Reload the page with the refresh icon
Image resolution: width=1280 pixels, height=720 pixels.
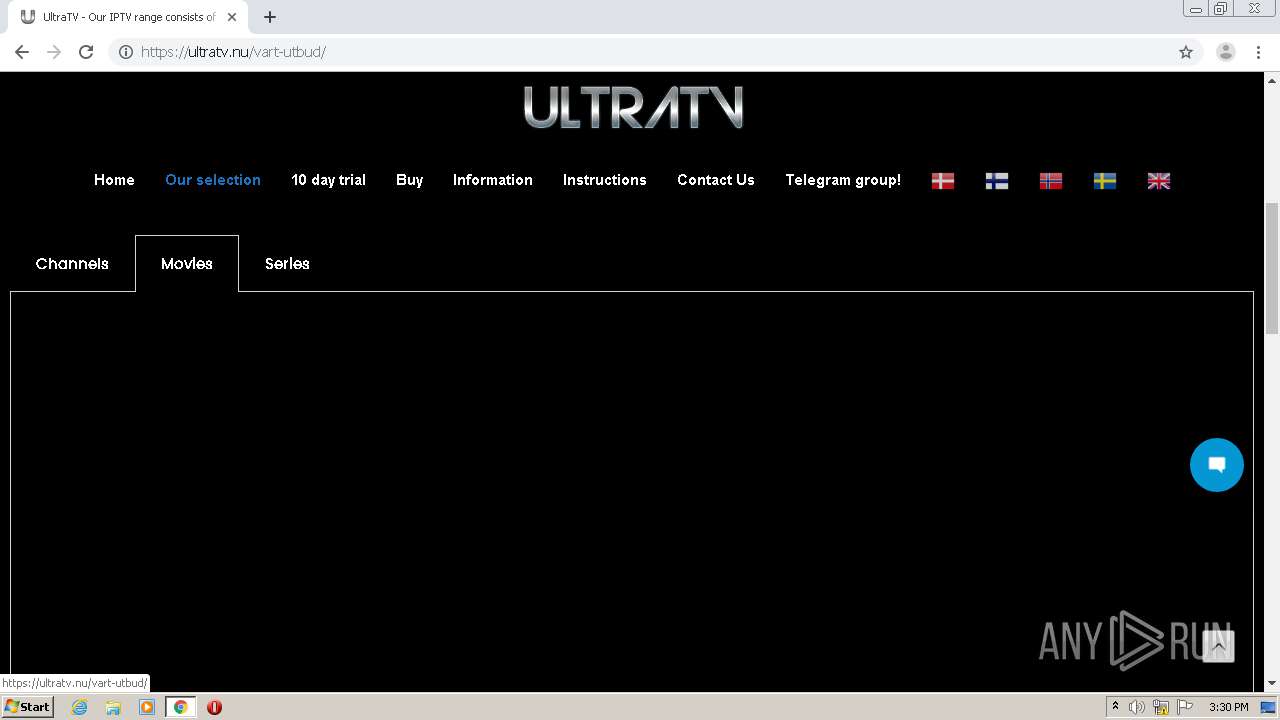click(86, 52)
